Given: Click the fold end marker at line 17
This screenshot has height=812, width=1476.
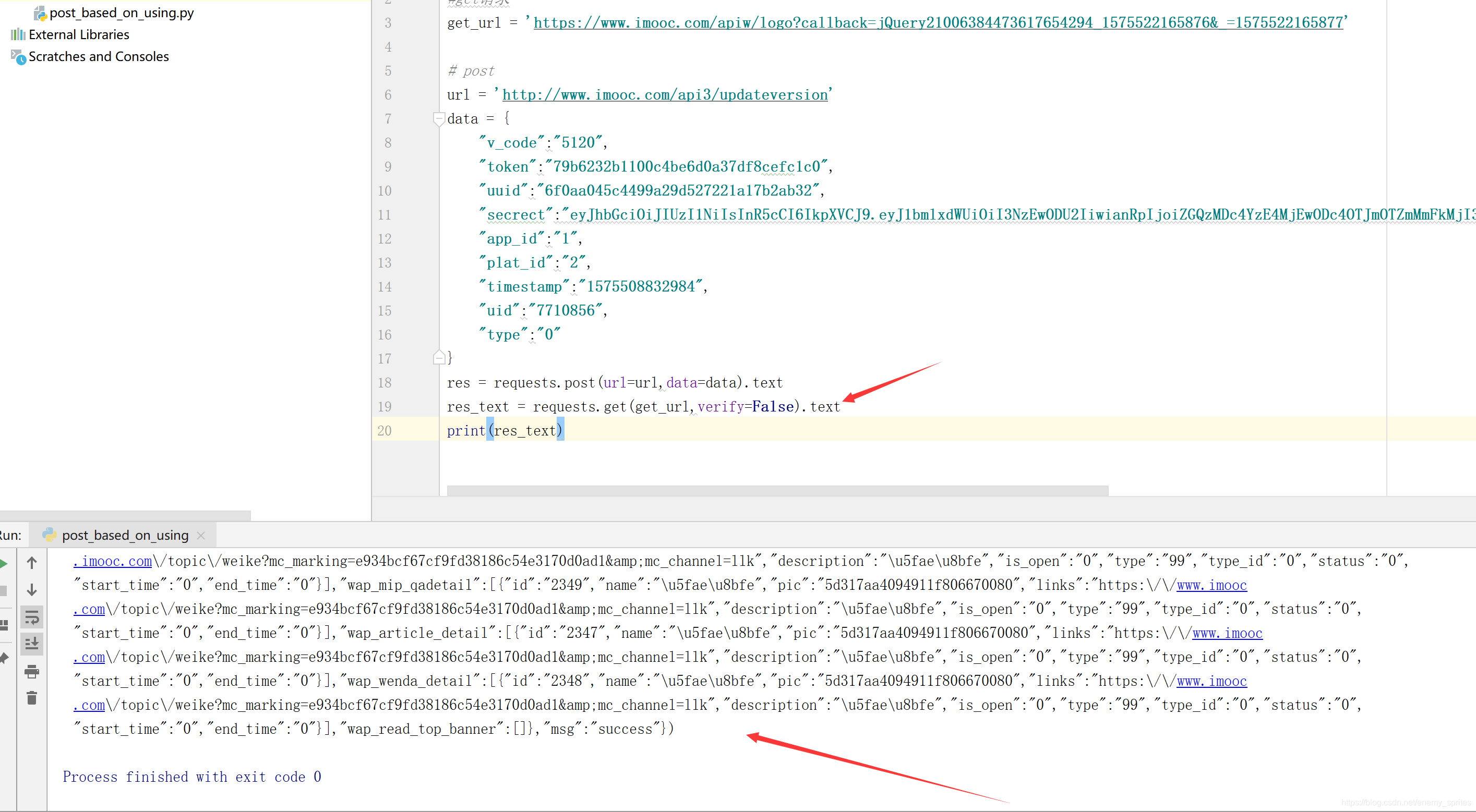Looking at the screenshot, I should [x=439, y=358].
